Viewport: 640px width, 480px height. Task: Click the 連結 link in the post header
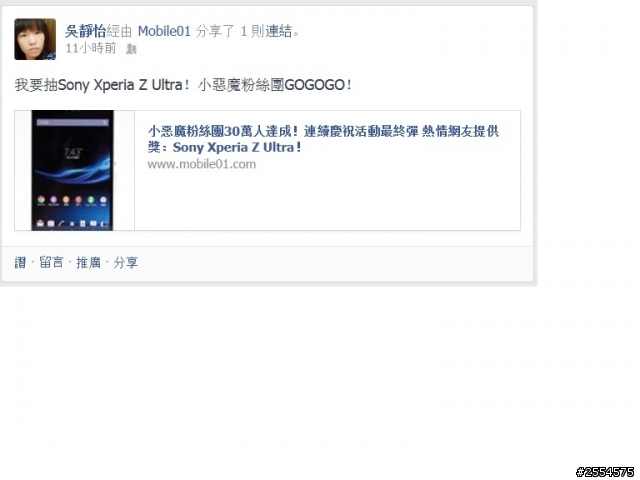[279, 31]
